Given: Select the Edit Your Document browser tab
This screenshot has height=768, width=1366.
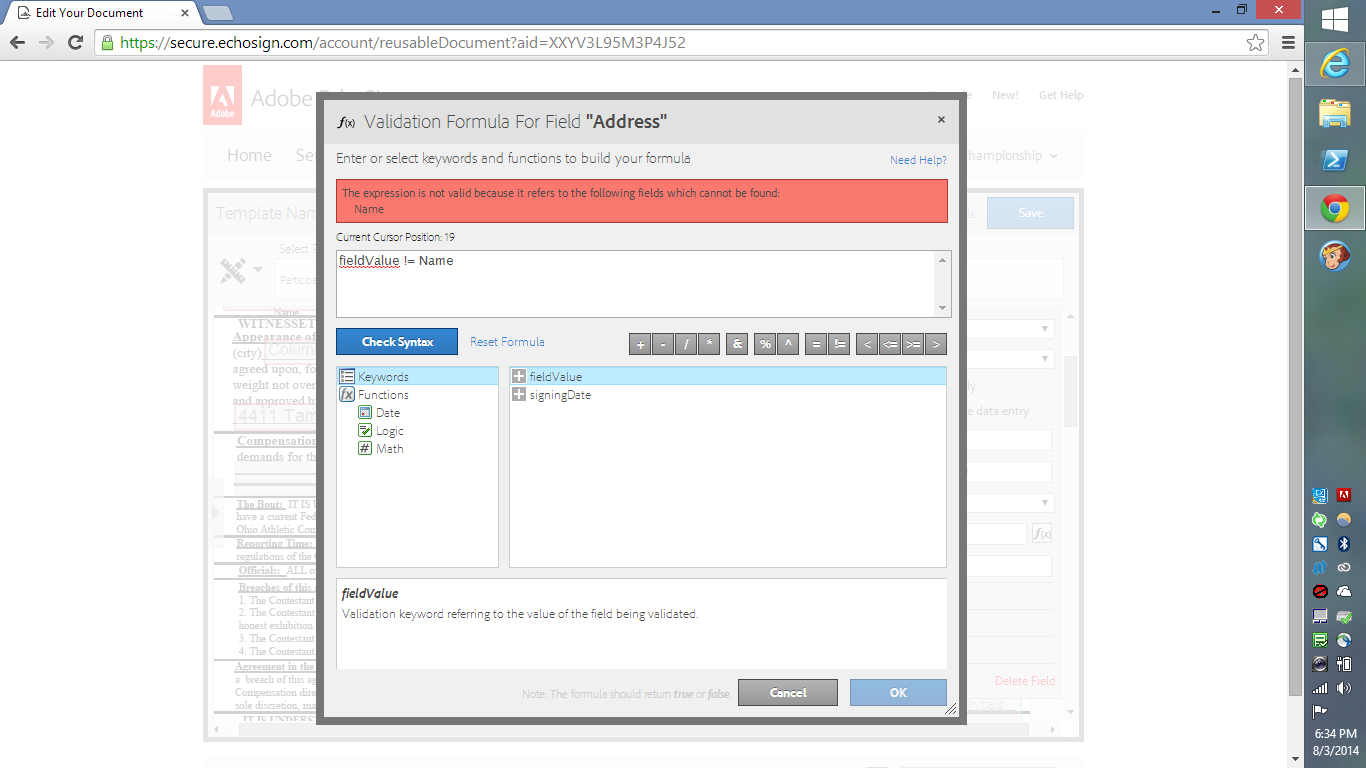Looking at the screenshot, I should 101,13.
